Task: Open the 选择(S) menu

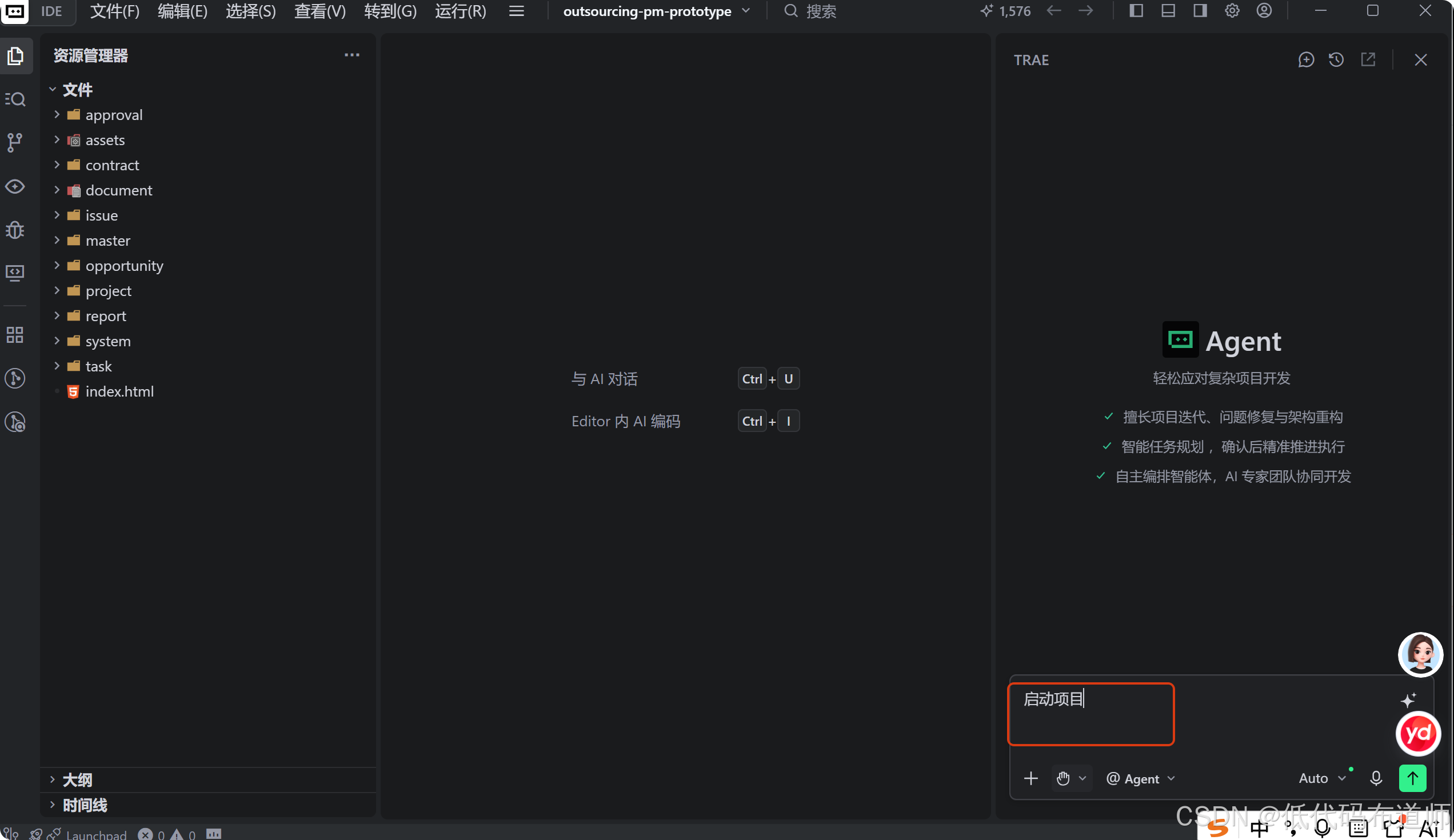Action: click(x=250, y=11)
